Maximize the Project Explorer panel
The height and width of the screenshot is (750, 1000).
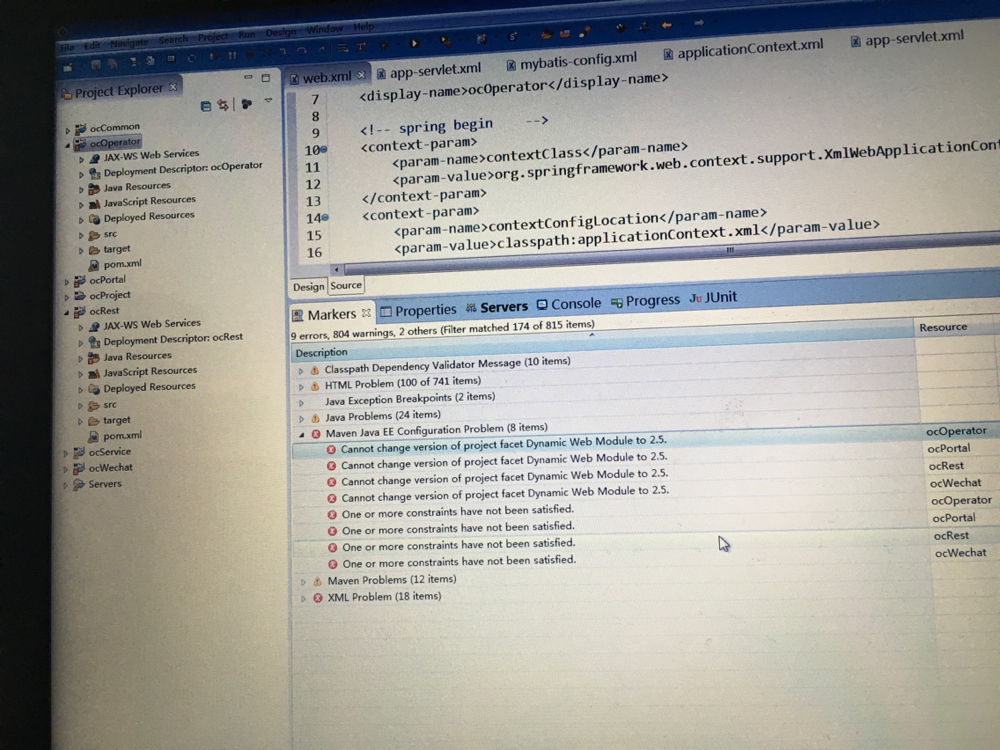pyautogui.click(x=266, y=77)
